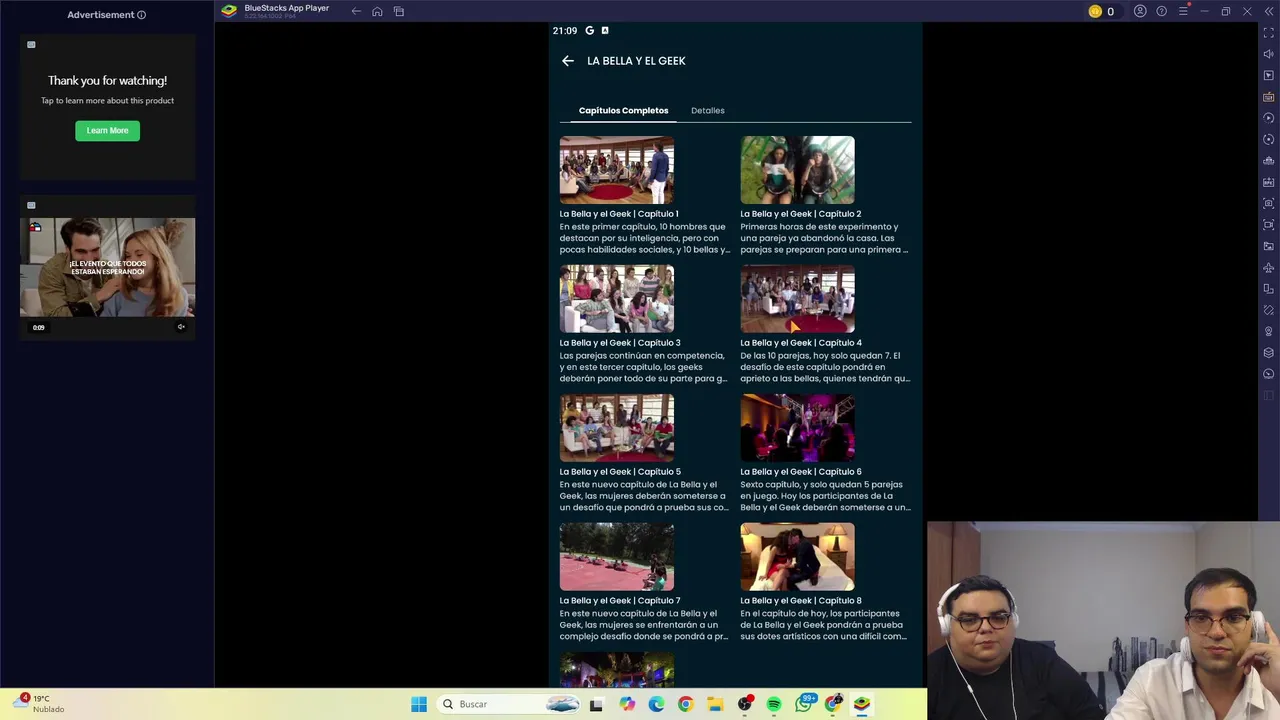Click the gold coin icon in title bar
This screenshot has height=720, width=1280.
coord(1095,11)
